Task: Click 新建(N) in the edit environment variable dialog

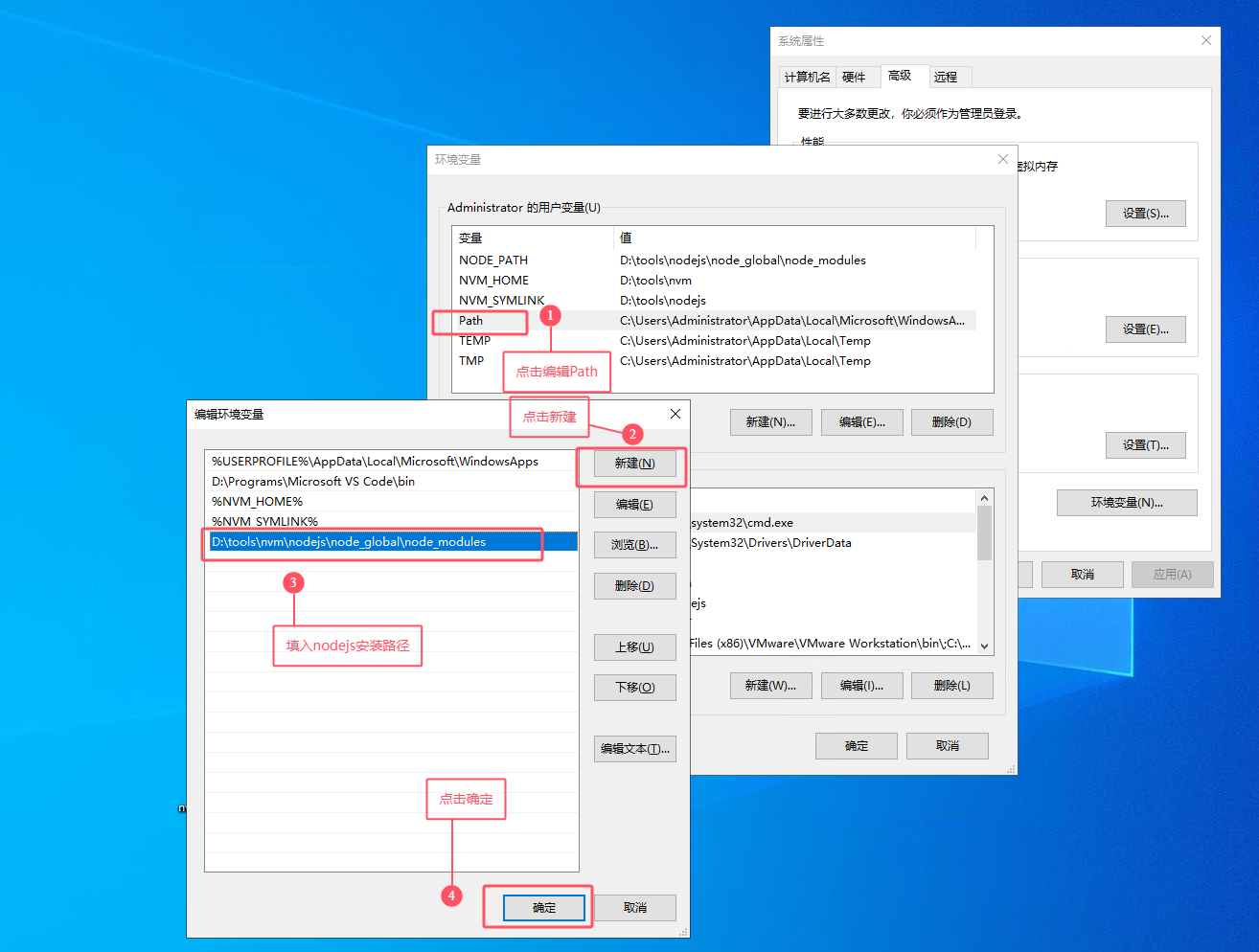Action: click(x=634, y=464)
